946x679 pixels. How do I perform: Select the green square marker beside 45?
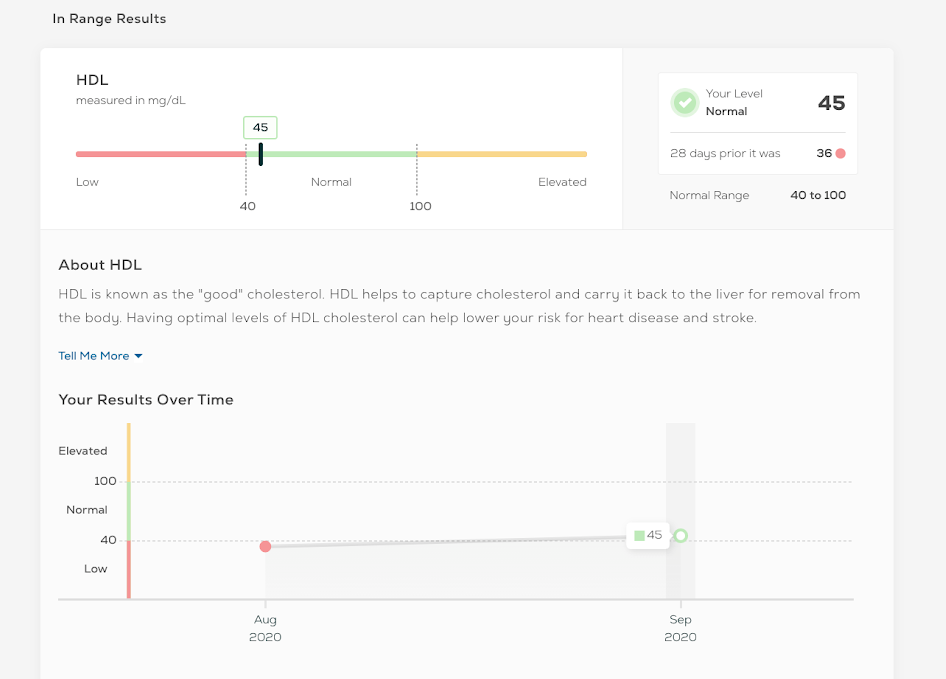coord(637,535)
